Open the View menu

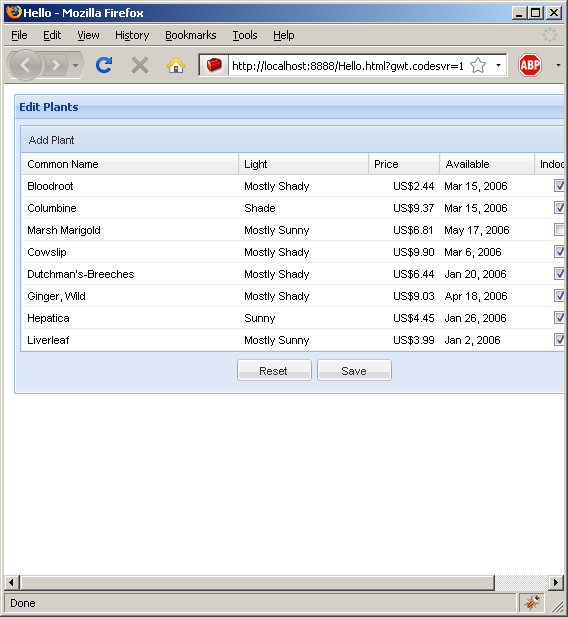pos(88,35)
